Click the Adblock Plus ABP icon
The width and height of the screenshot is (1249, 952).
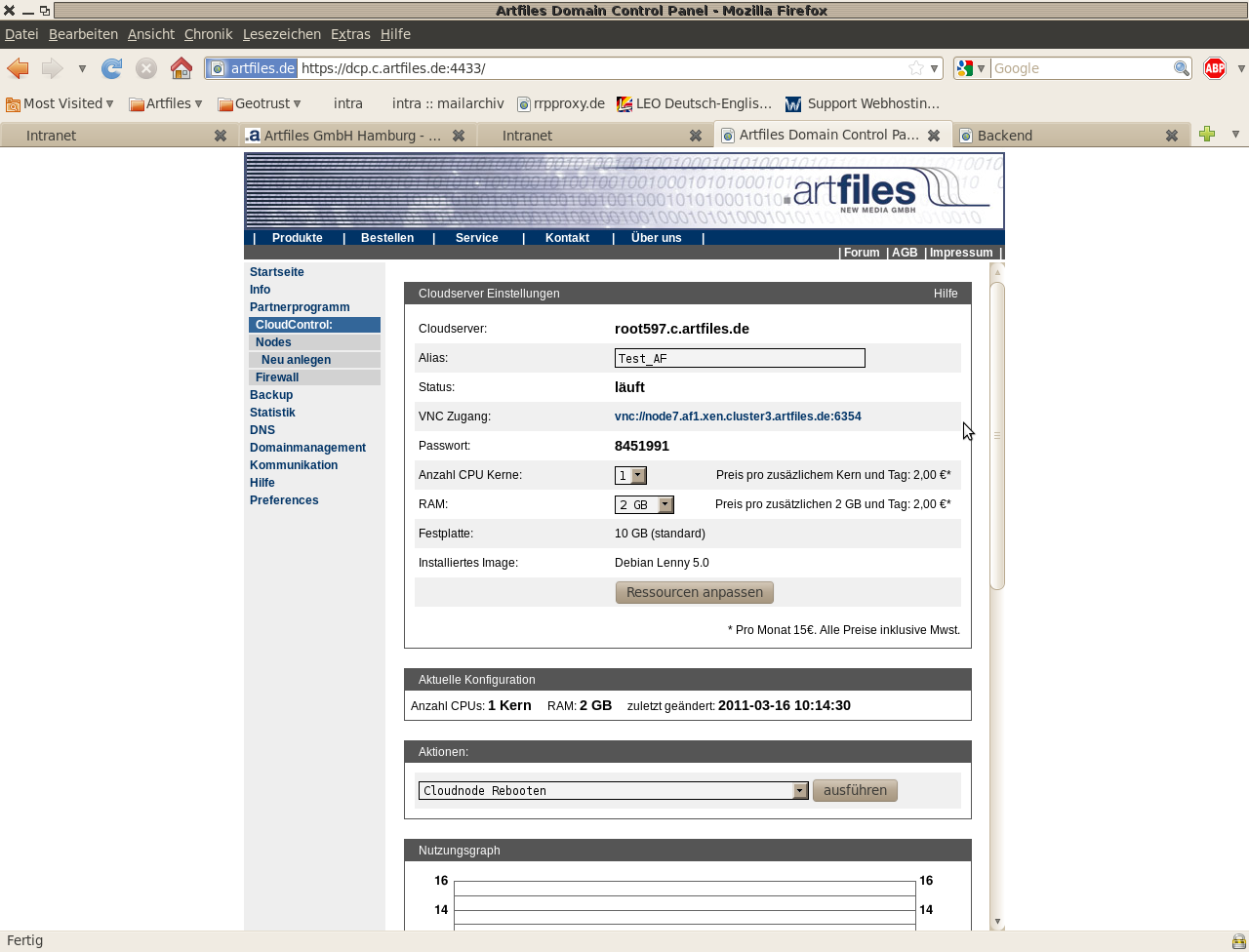tap(1214, 68)
